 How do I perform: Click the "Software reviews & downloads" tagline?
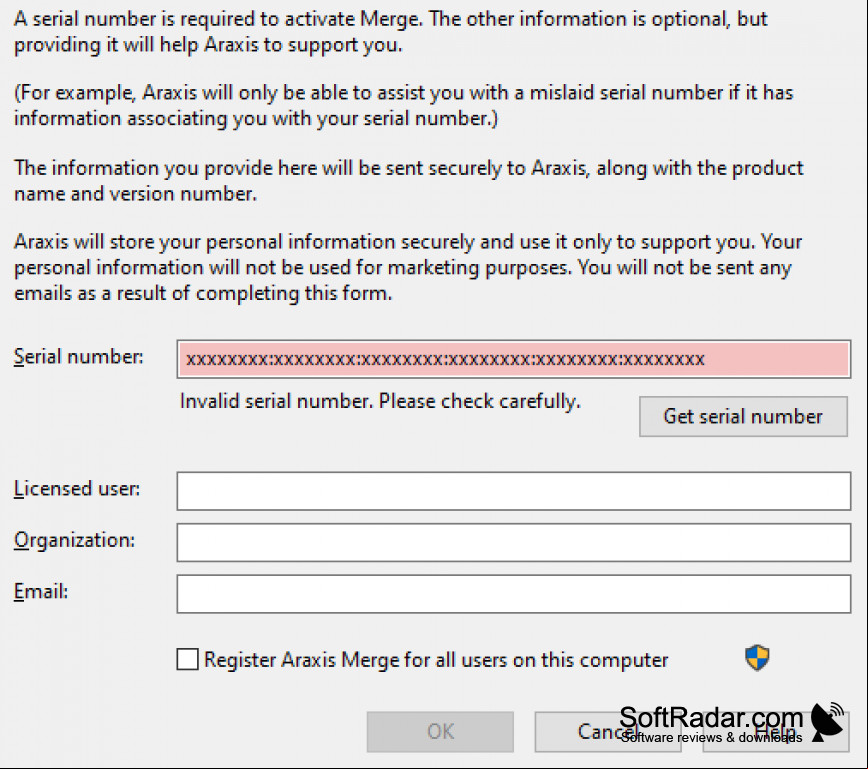pos(711,737)
